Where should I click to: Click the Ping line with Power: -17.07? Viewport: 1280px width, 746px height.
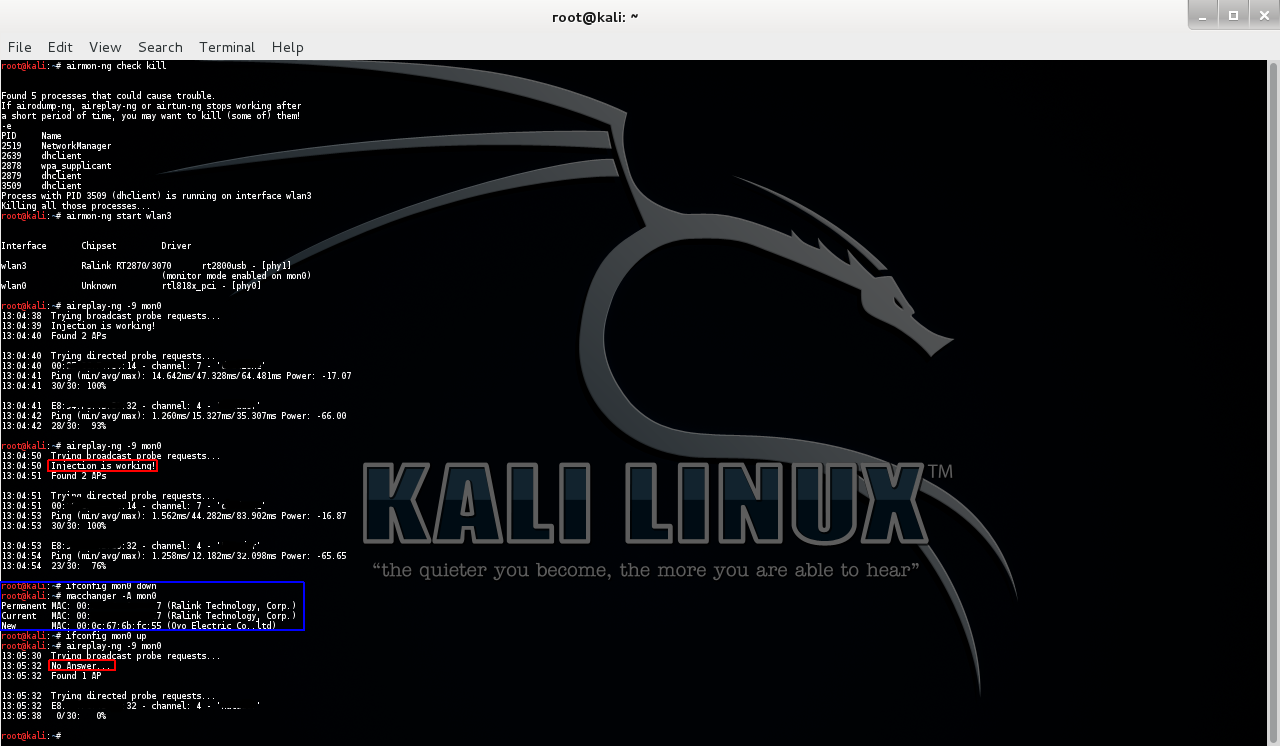point(176,376)
